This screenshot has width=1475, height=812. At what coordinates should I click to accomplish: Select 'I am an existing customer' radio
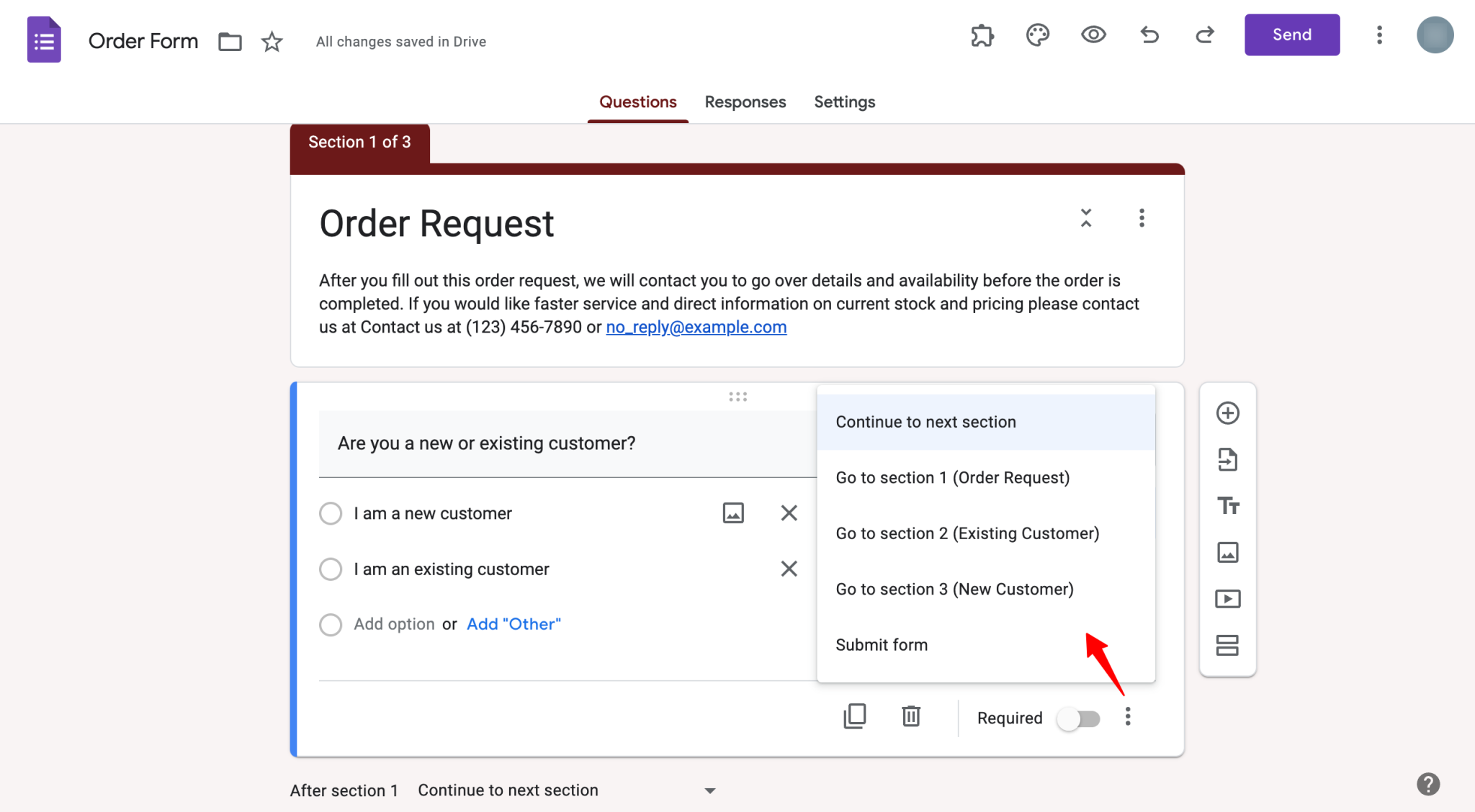tap(331, 569)
